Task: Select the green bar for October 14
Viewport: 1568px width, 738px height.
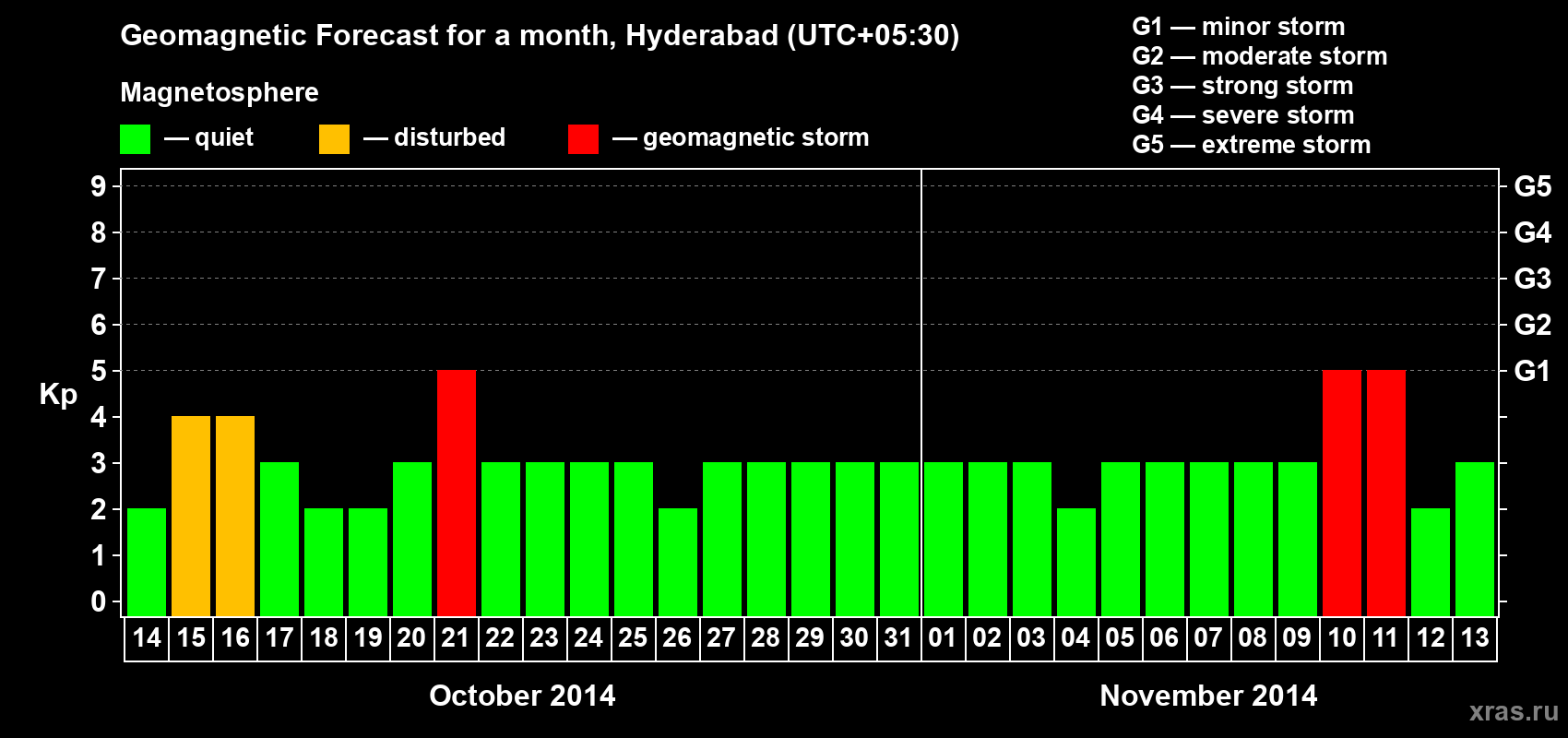Action: tap(147, 563)
